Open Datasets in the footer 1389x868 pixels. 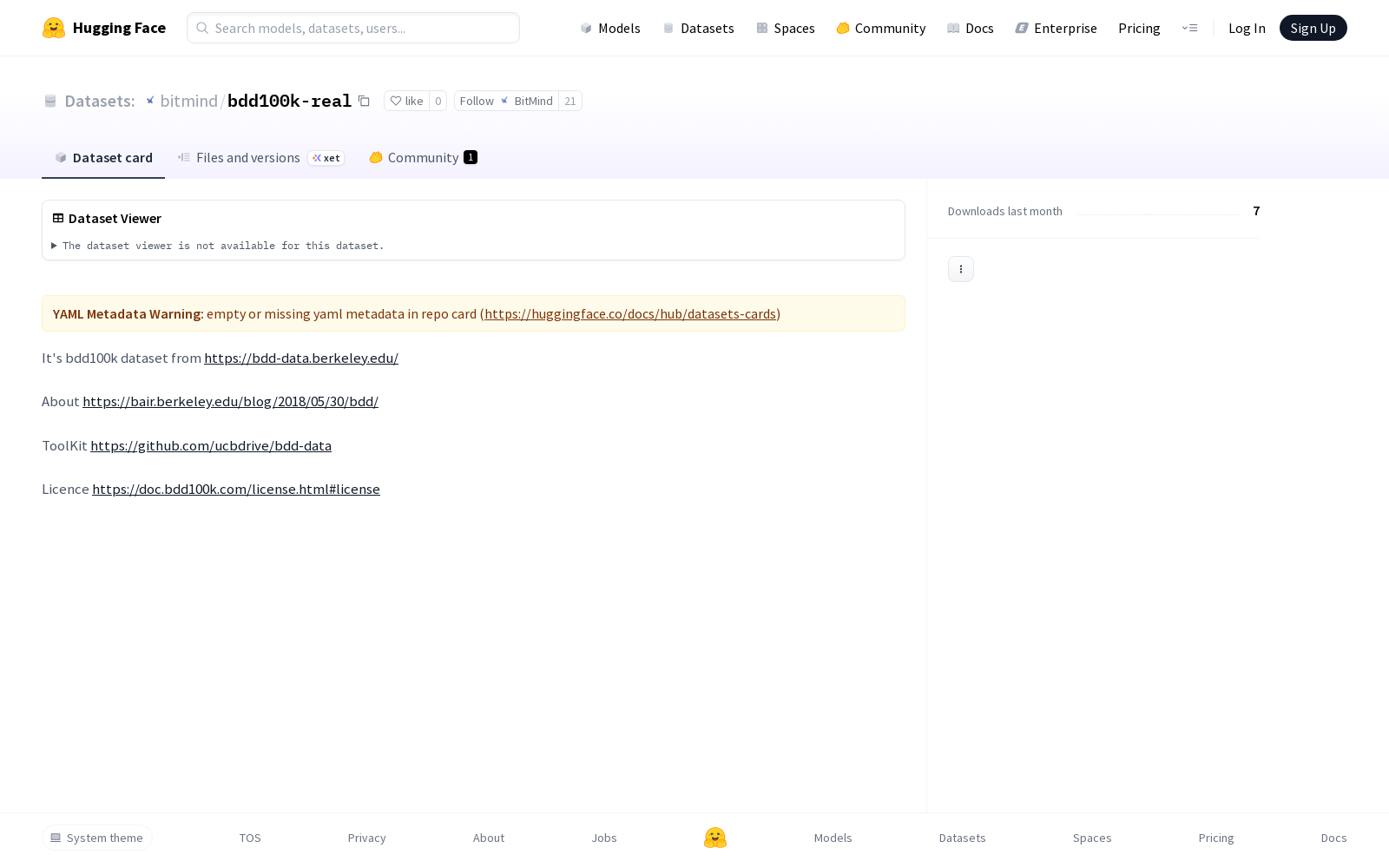962,838
